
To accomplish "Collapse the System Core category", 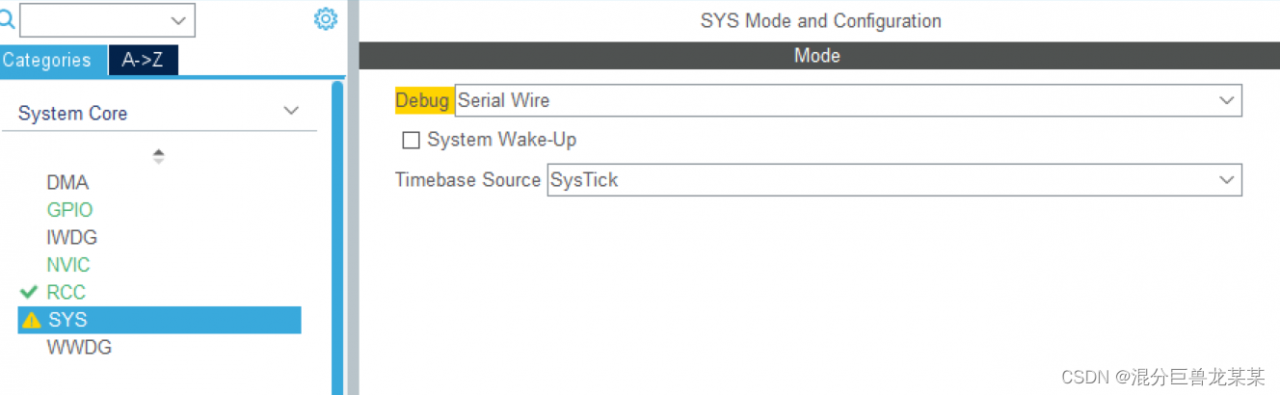I will (291, 111).
